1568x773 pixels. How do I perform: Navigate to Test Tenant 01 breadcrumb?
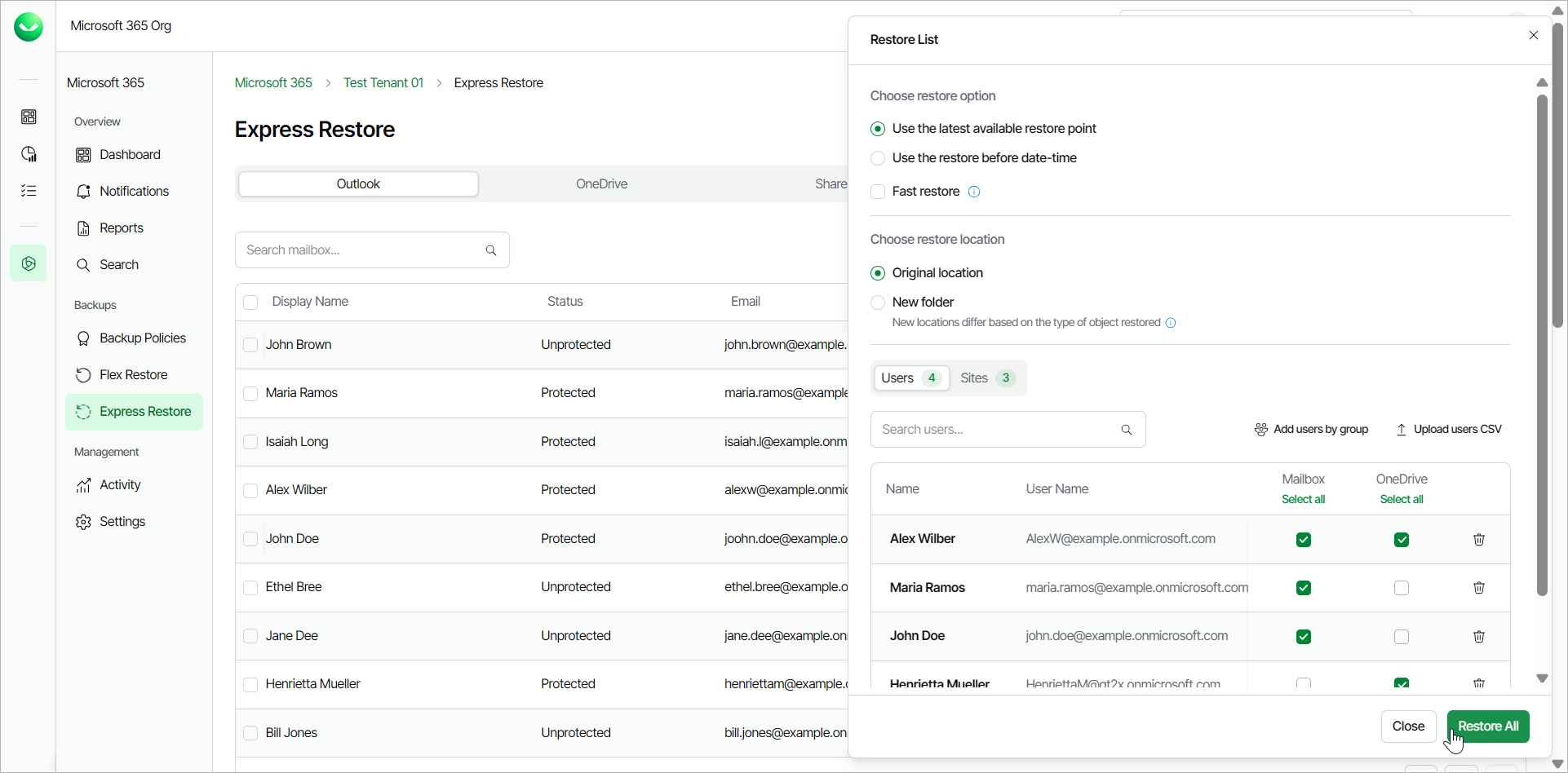(383, 83)
